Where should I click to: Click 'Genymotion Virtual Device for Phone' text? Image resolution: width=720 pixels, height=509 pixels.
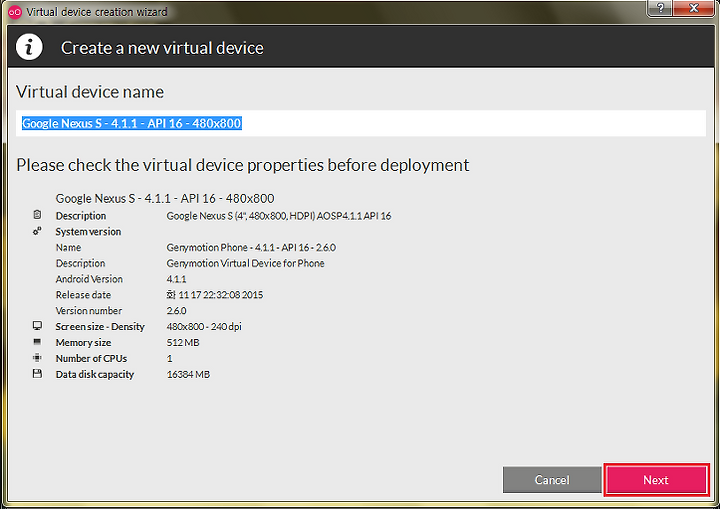tap(245, 263)
